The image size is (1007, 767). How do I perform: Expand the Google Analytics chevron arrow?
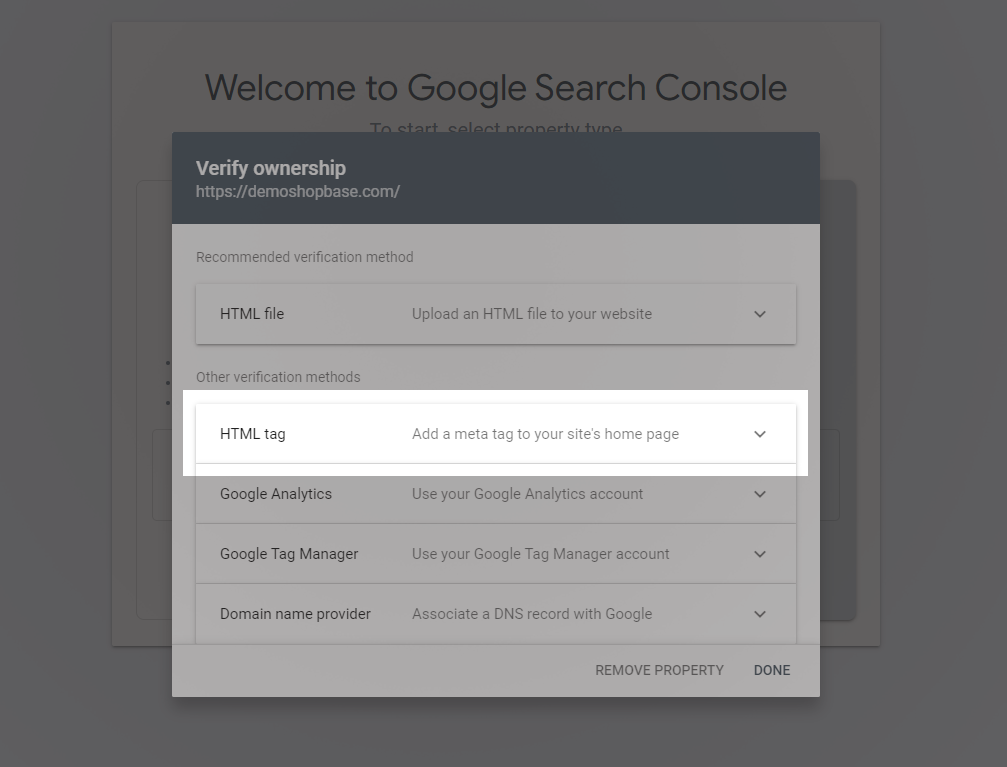(x=760, y=494)
